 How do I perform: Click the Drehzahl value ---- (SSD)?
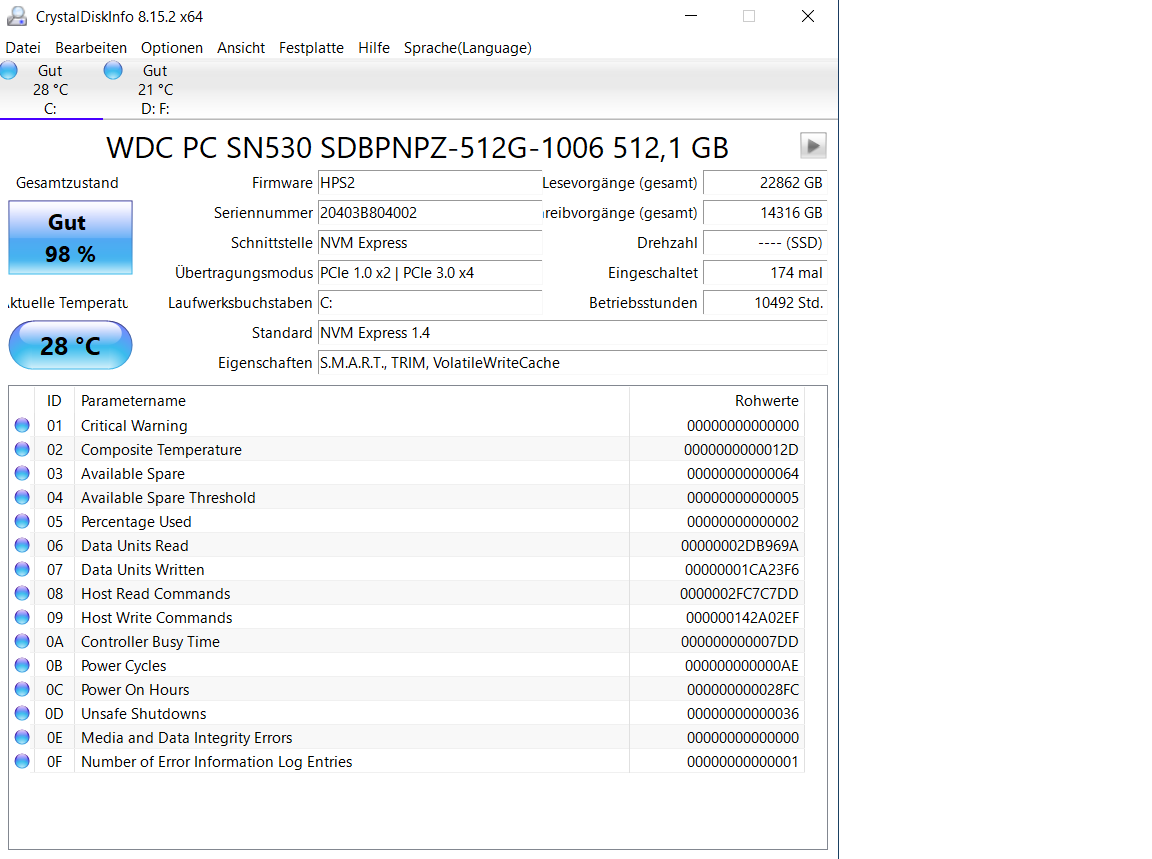coord(765,243)
